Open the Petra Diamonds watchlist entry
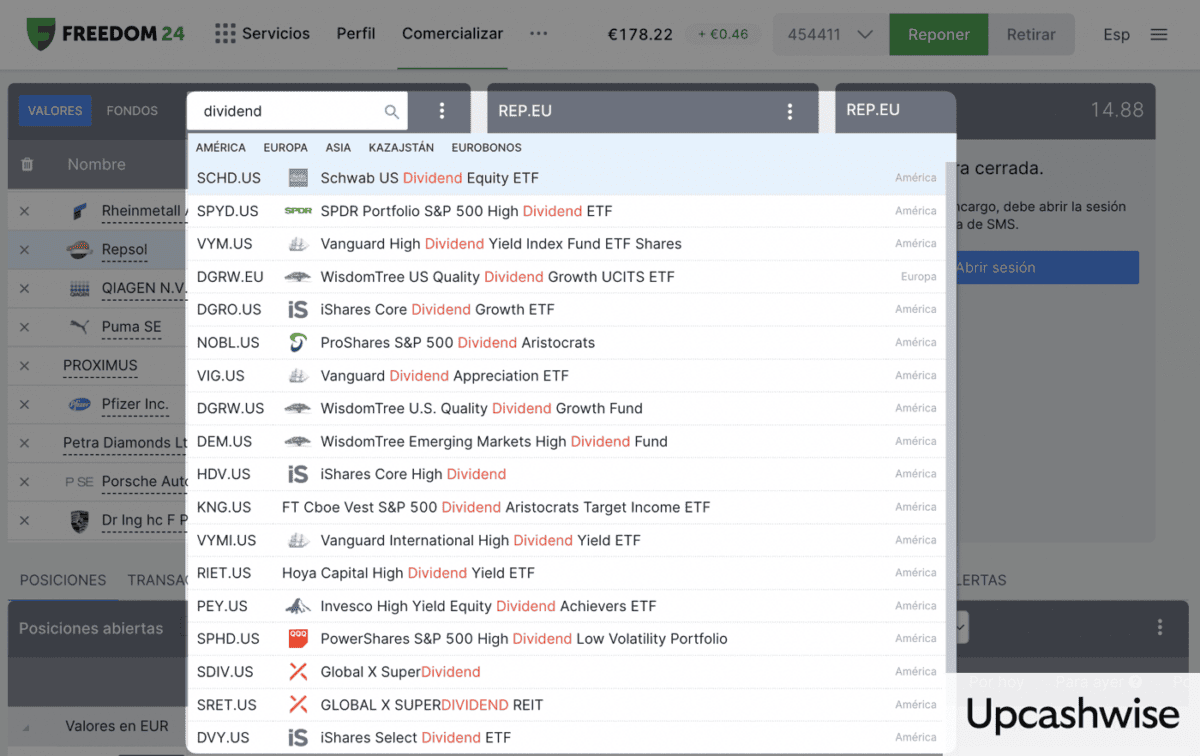 (x=125, y=443)
